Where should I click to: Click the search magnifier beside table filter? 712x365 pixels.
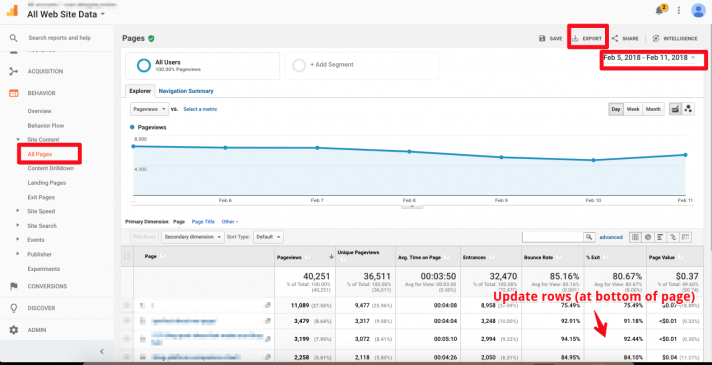(x=589, y=237)
